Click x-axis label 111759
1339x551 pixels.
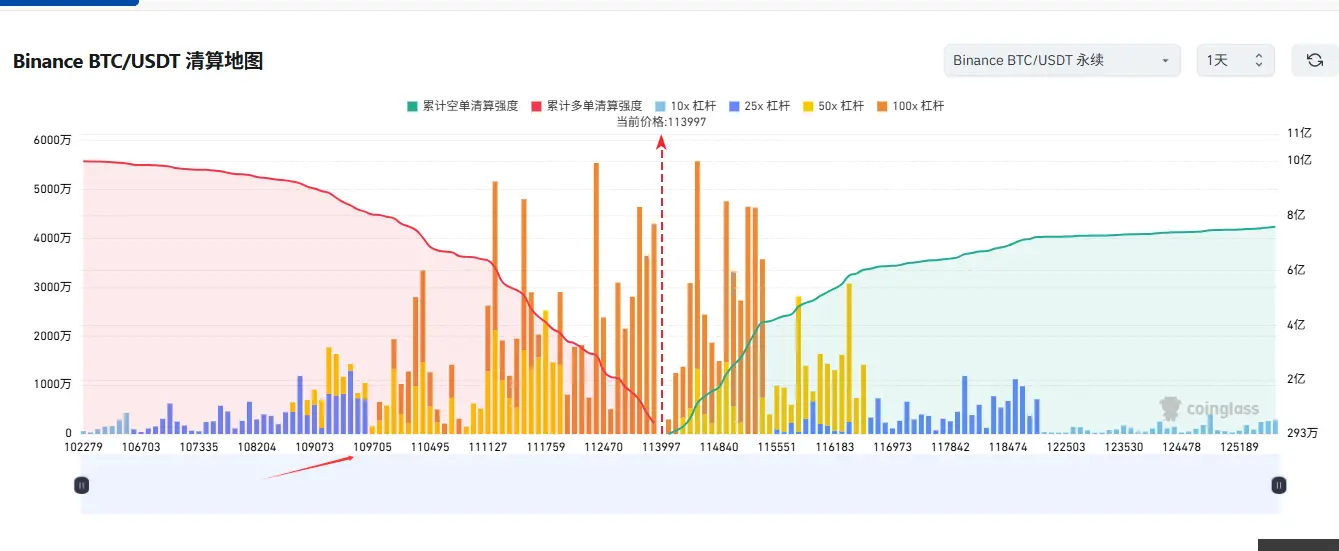pos(546,447)
